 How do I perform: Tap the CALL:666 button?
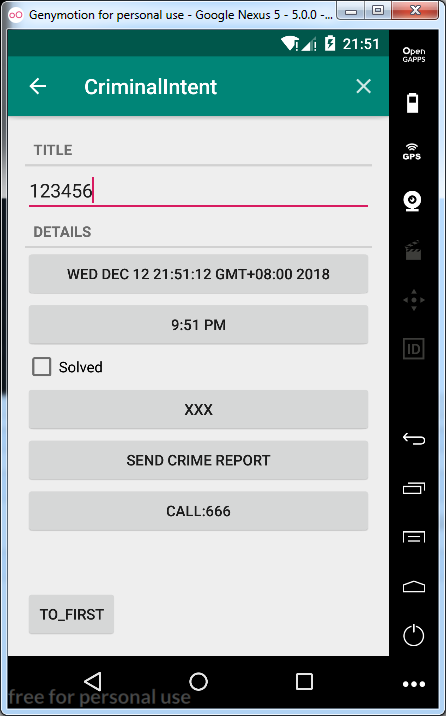(x=199, y=511)
